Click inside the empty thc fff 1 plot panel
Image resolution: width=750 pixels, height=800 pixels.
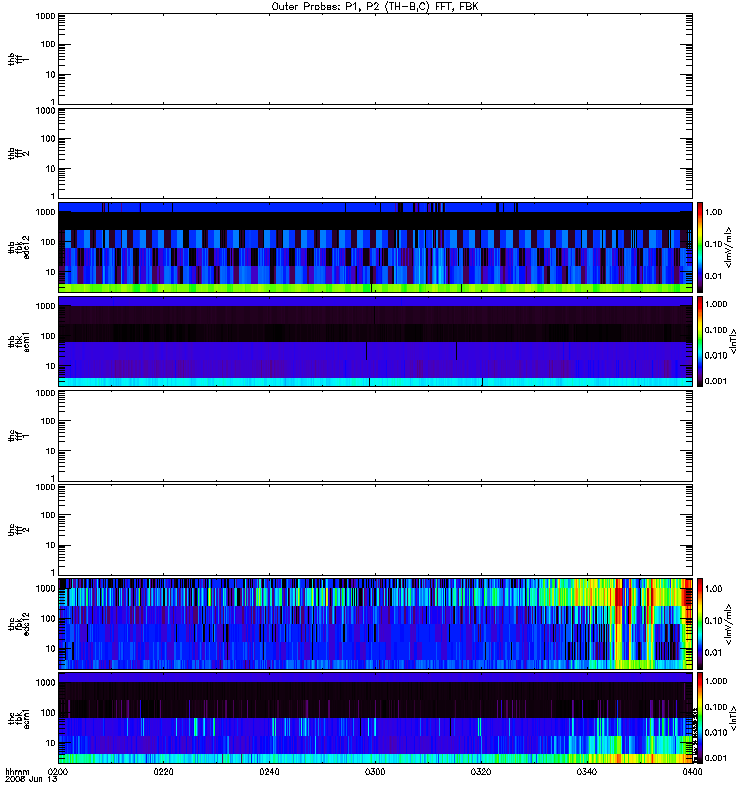coord(375,436)
